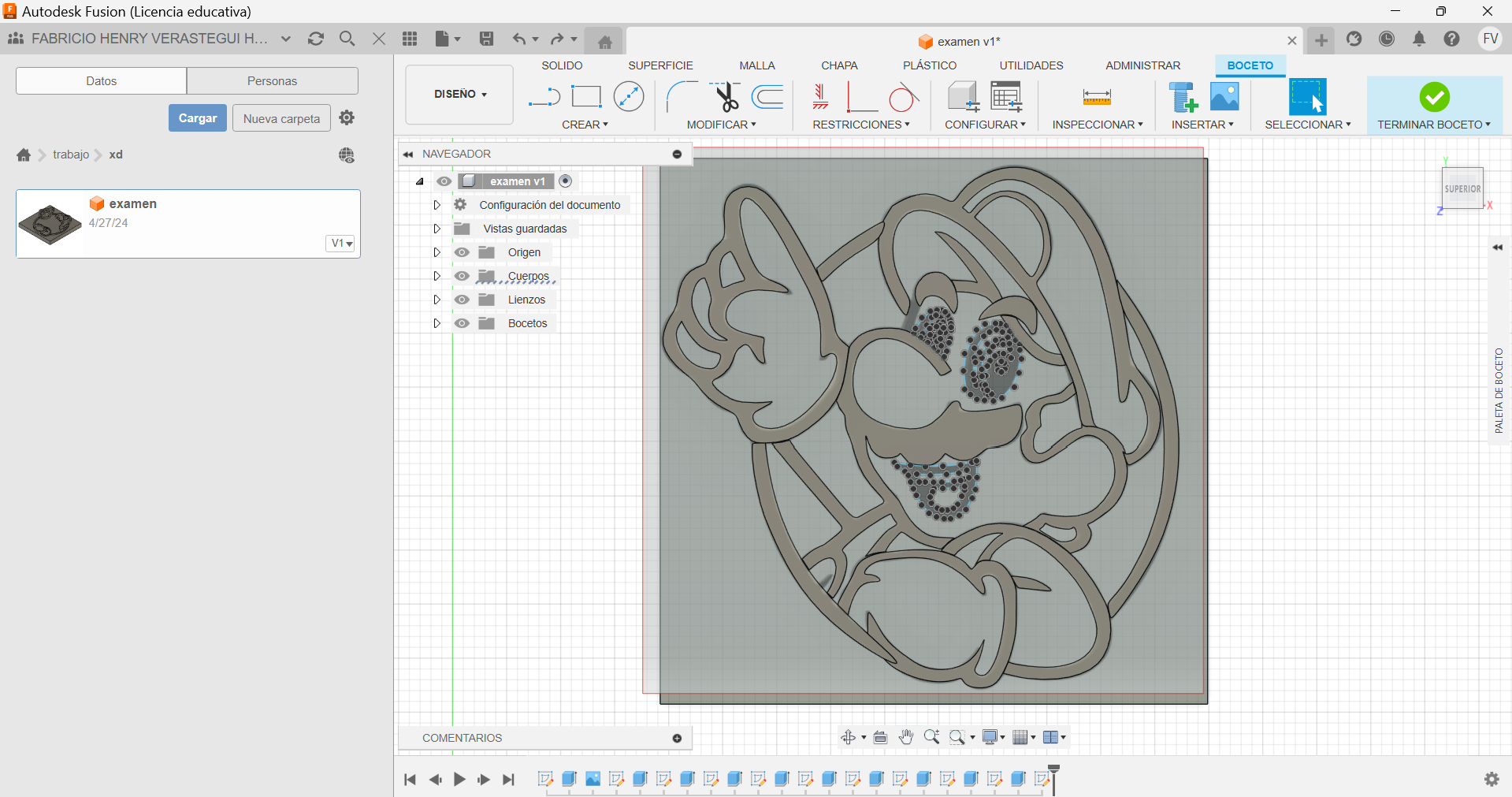This screenshot has height=797, width=1512.
Task: Open the Help question mark menu
Action: 1451,39
